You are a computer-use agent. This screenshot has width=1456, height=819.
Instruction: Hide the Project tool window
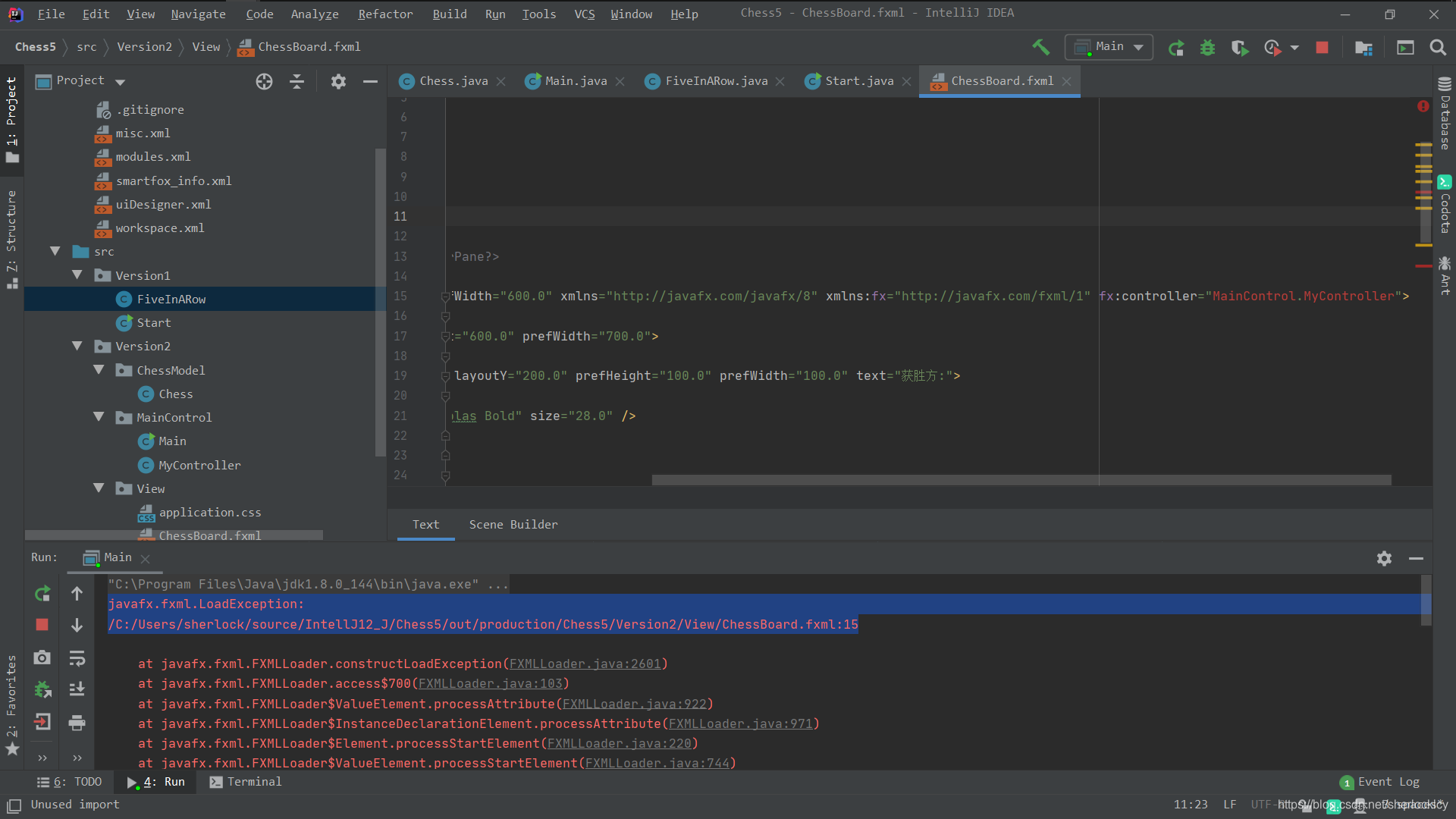(369, 81)
